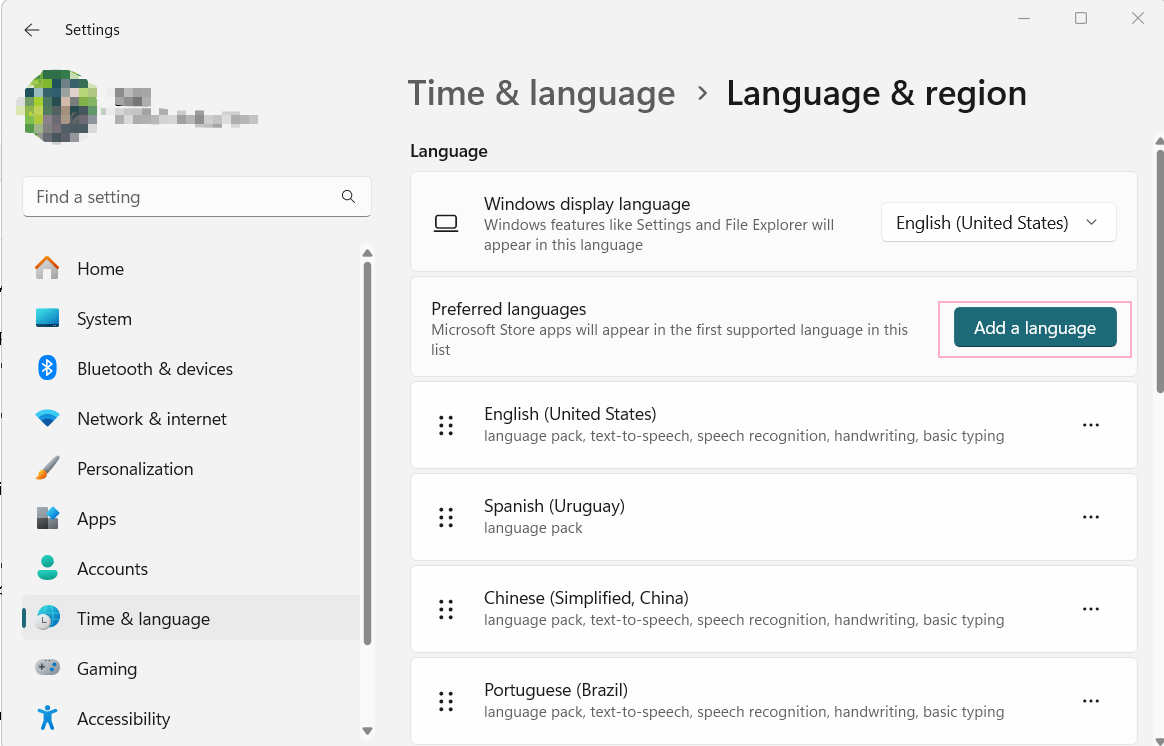Click the Add a language button
The height and width of the screenshot is (746, 1164).
coord(1035,327)
